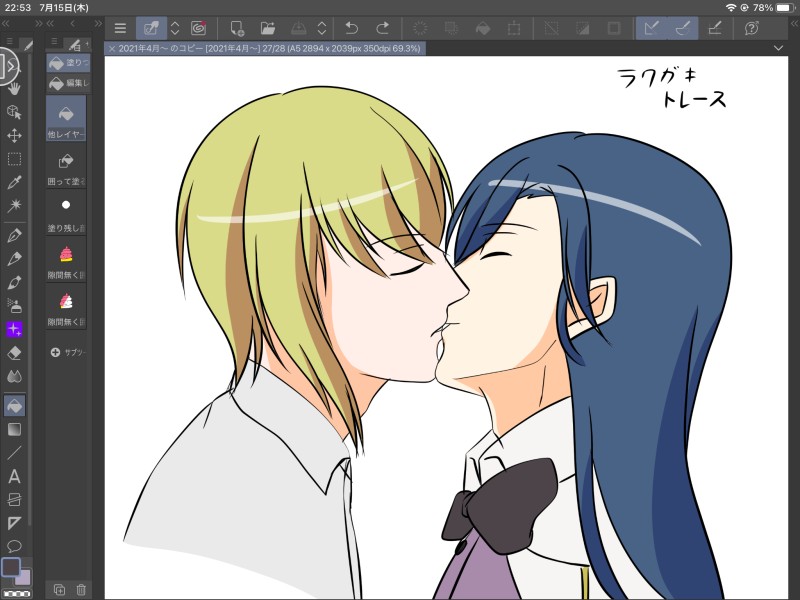The width and height of the screenshot is (800, 600).
Task: Select the Fill bucket tool in toolbar
Action: tap(14, 406)
